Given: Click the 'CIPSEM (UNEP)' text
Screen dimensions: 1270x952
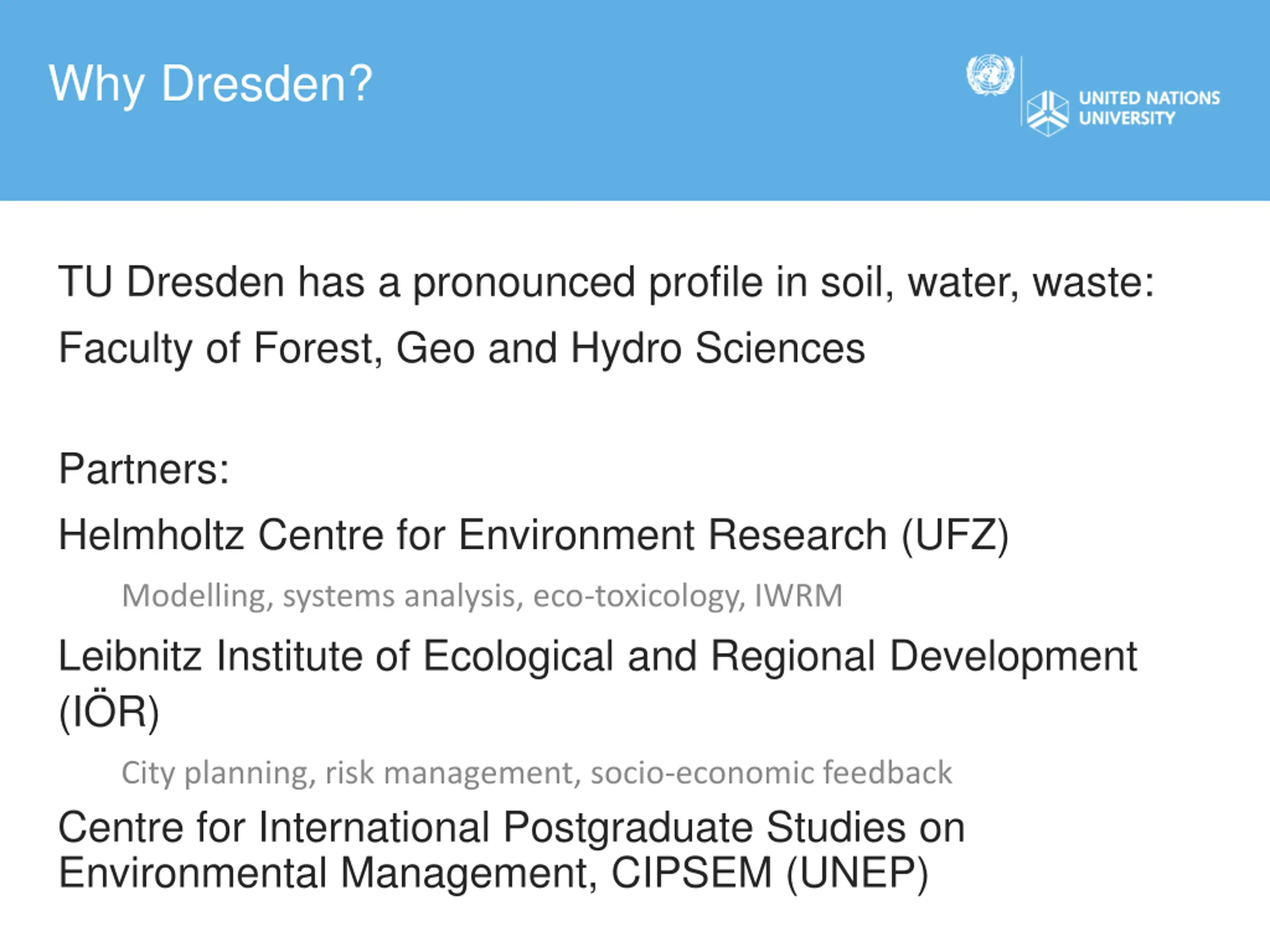Looking at the screenshot, I should tap(769, 873).
